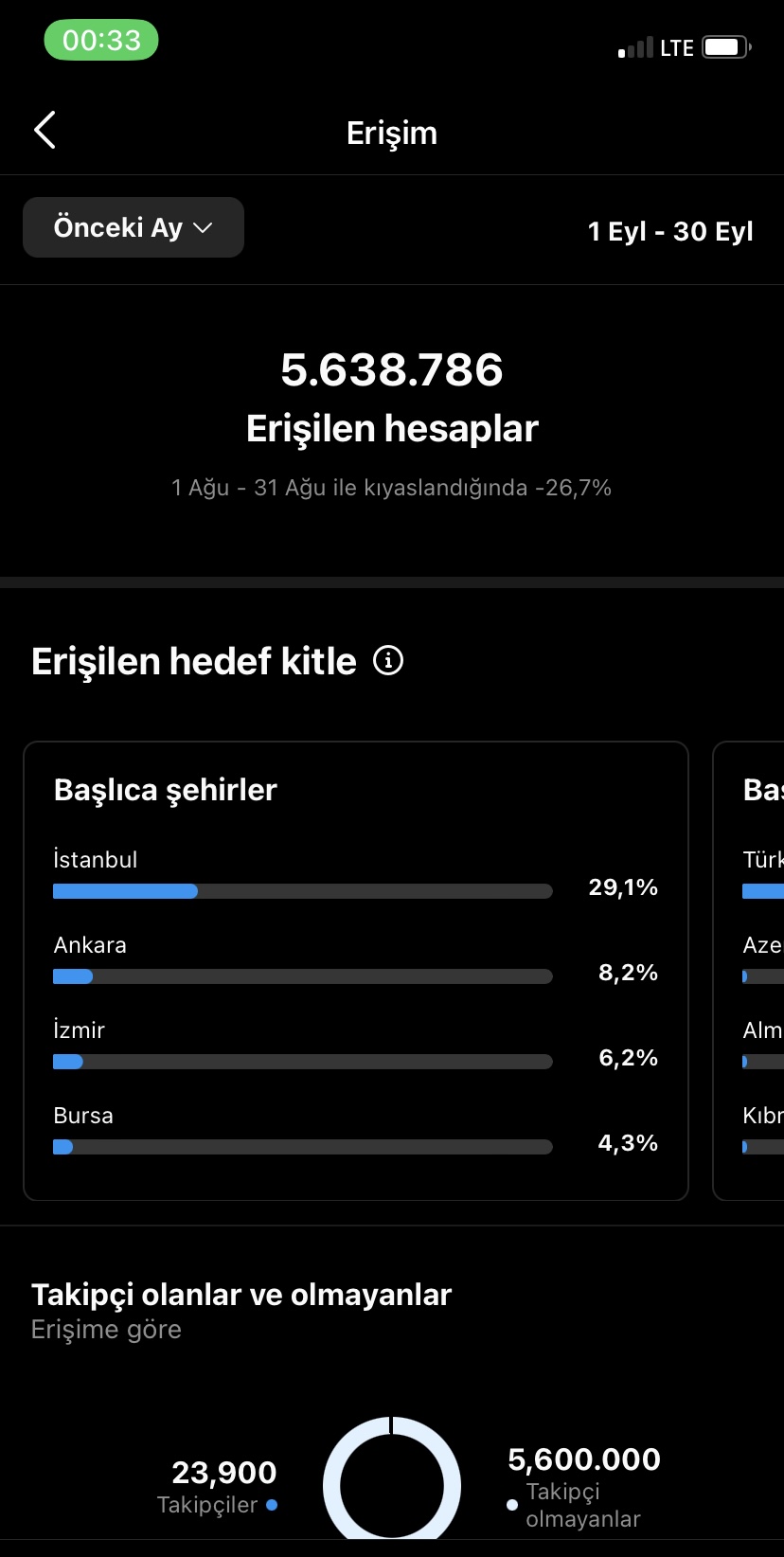Select the İzmir city row

(x=356, y=1045)
